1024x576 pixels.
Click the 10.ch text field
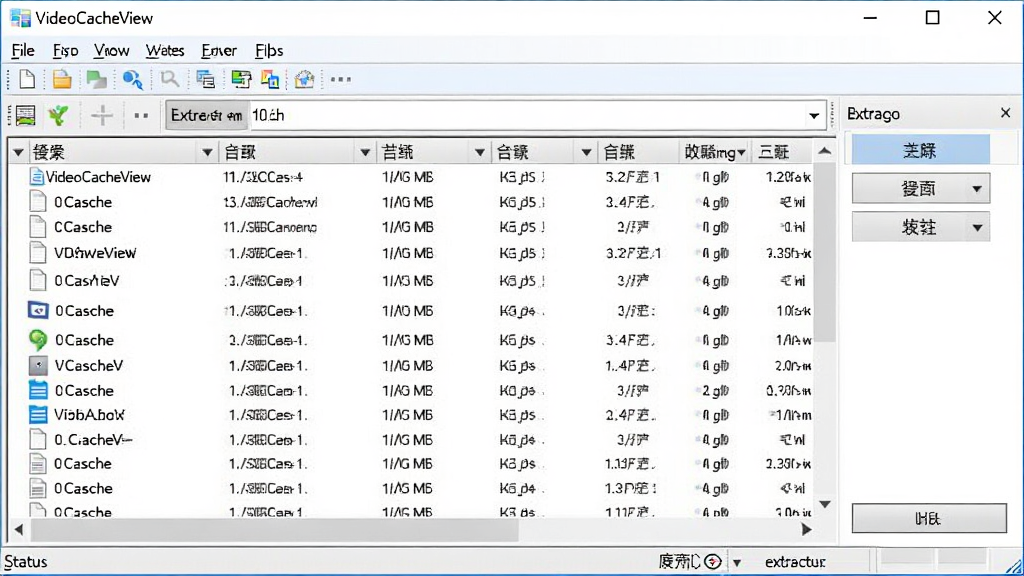coord(526,116)
